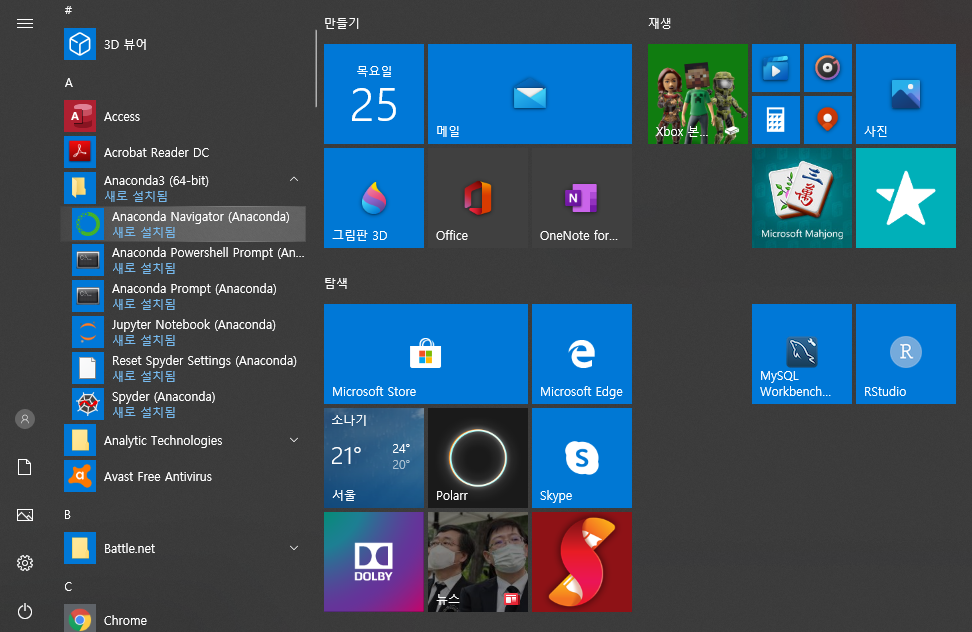Screen dimensions: 972x632
Task: Open the Office tile
Action: 478,198
